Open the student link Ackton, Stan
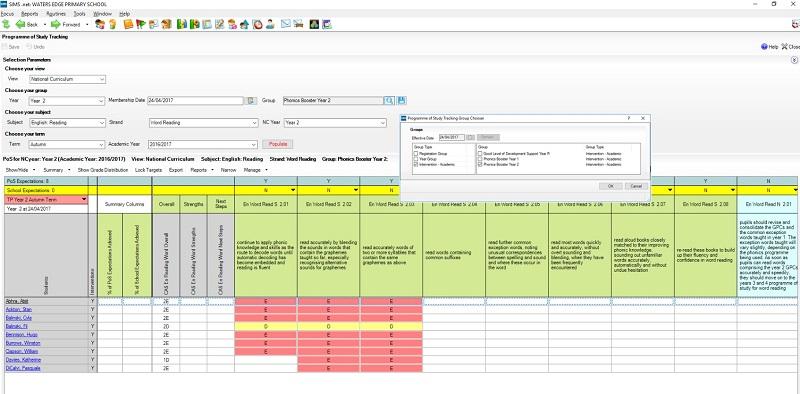The image size is (800, 394). (x=18, y=309)
